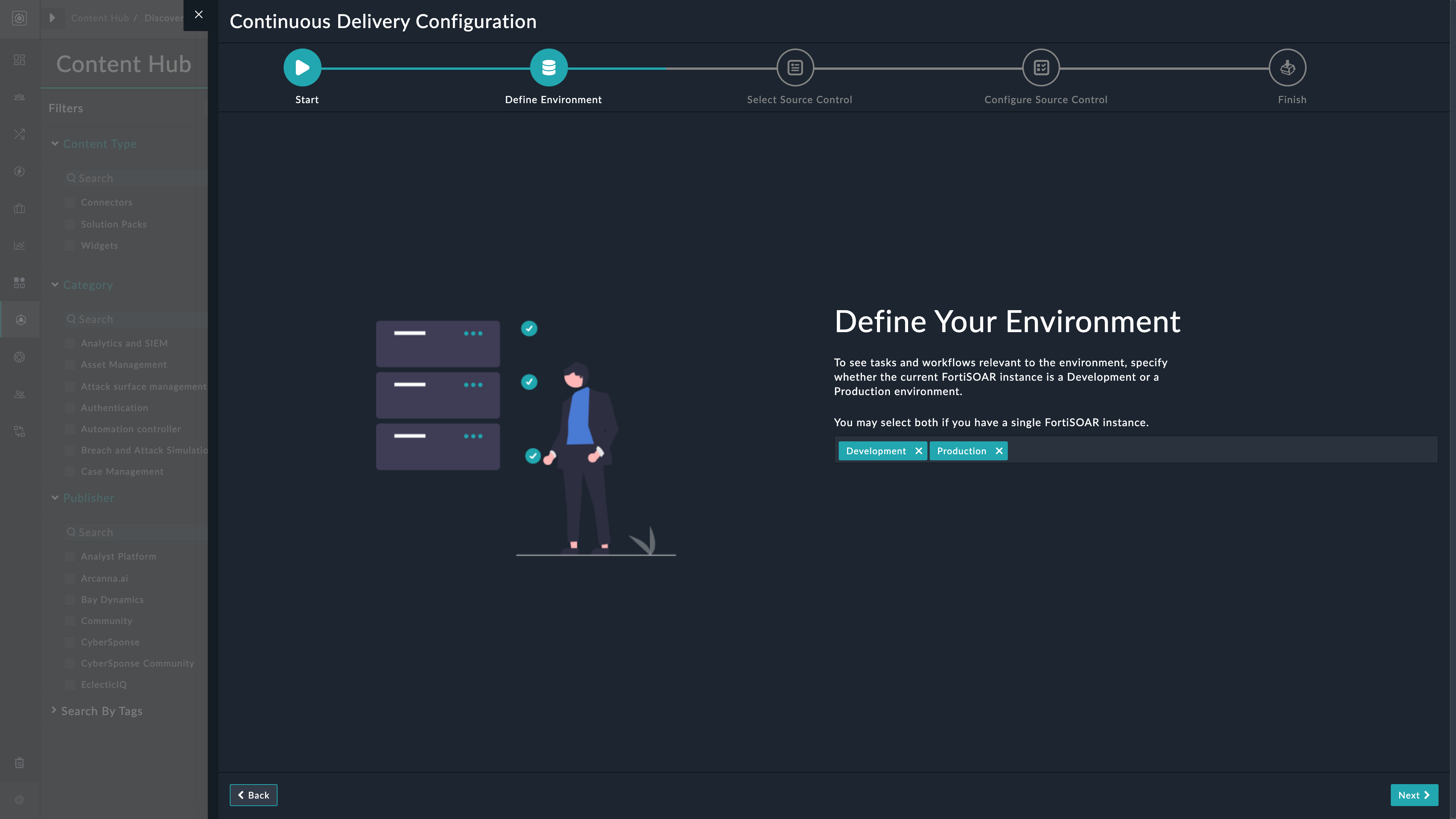Click the Select Source Control step icon
Image resolution: width=1456 pixels, height=819 pixels.
pos(795,68)
